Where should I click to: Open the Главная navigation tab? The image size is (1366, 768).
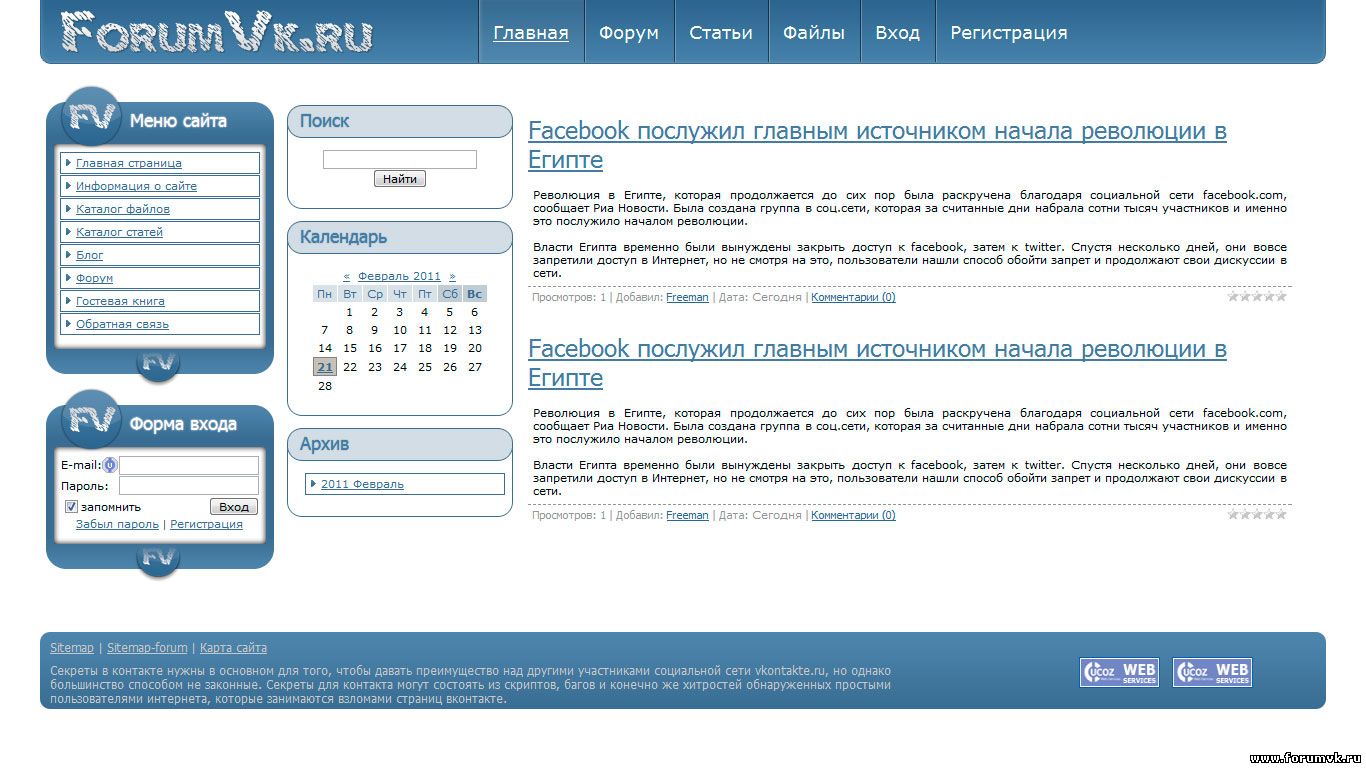coord(531,32)
